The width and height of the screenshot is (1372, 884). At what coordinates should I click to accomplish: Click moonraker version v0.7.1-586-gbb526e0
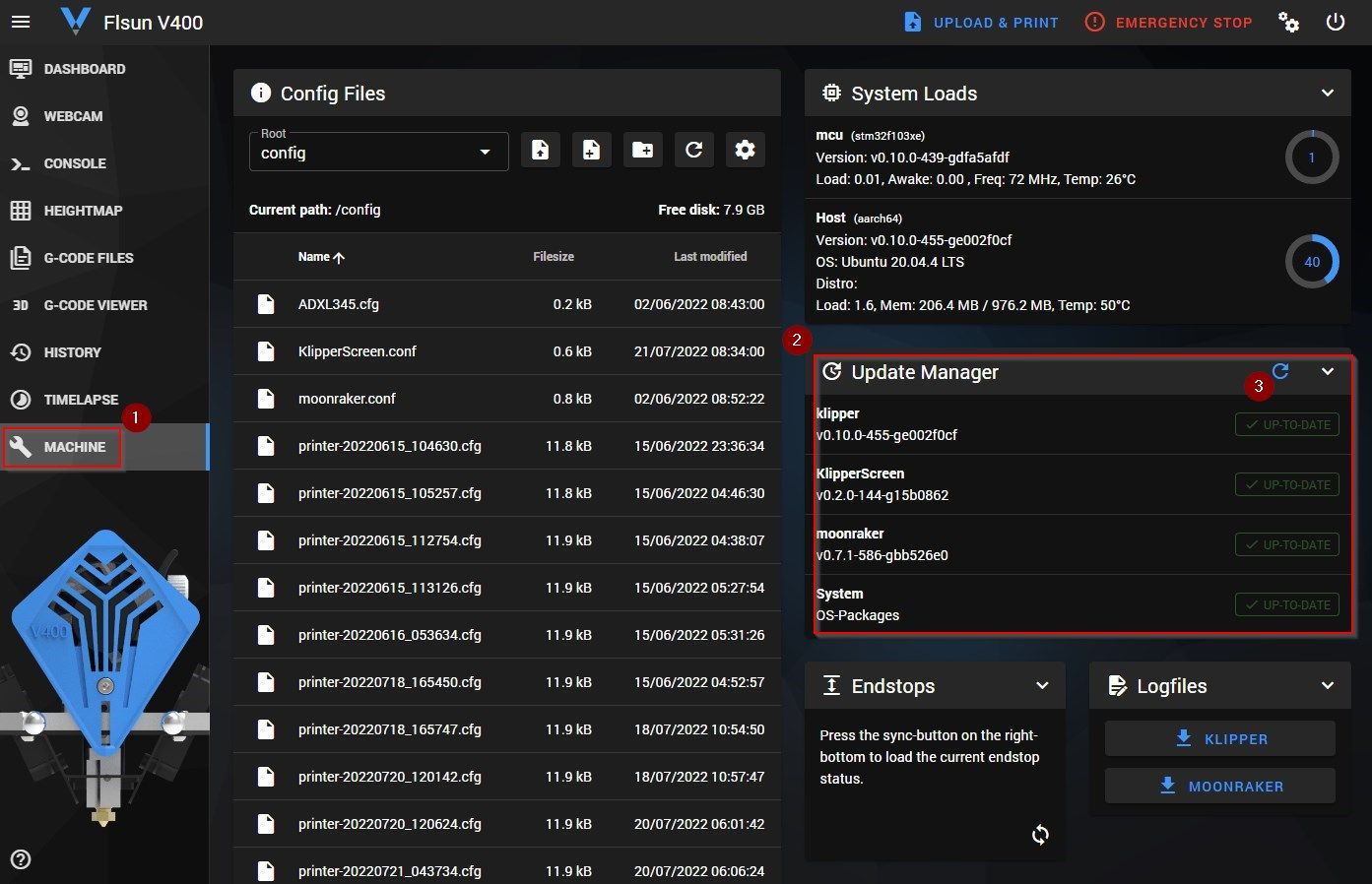click(x=882, y=555)
